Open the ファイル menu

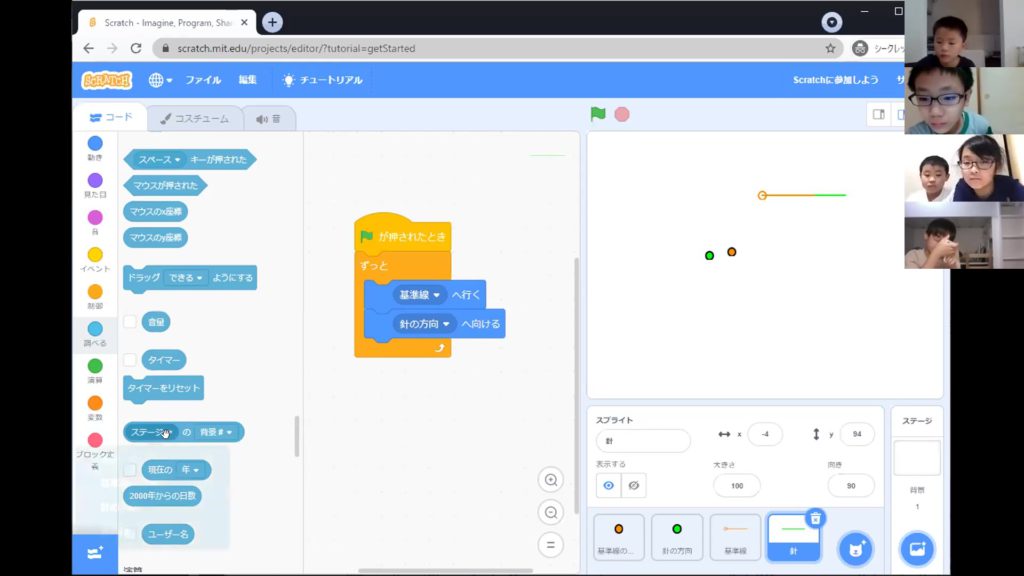(x=203, y=80)
